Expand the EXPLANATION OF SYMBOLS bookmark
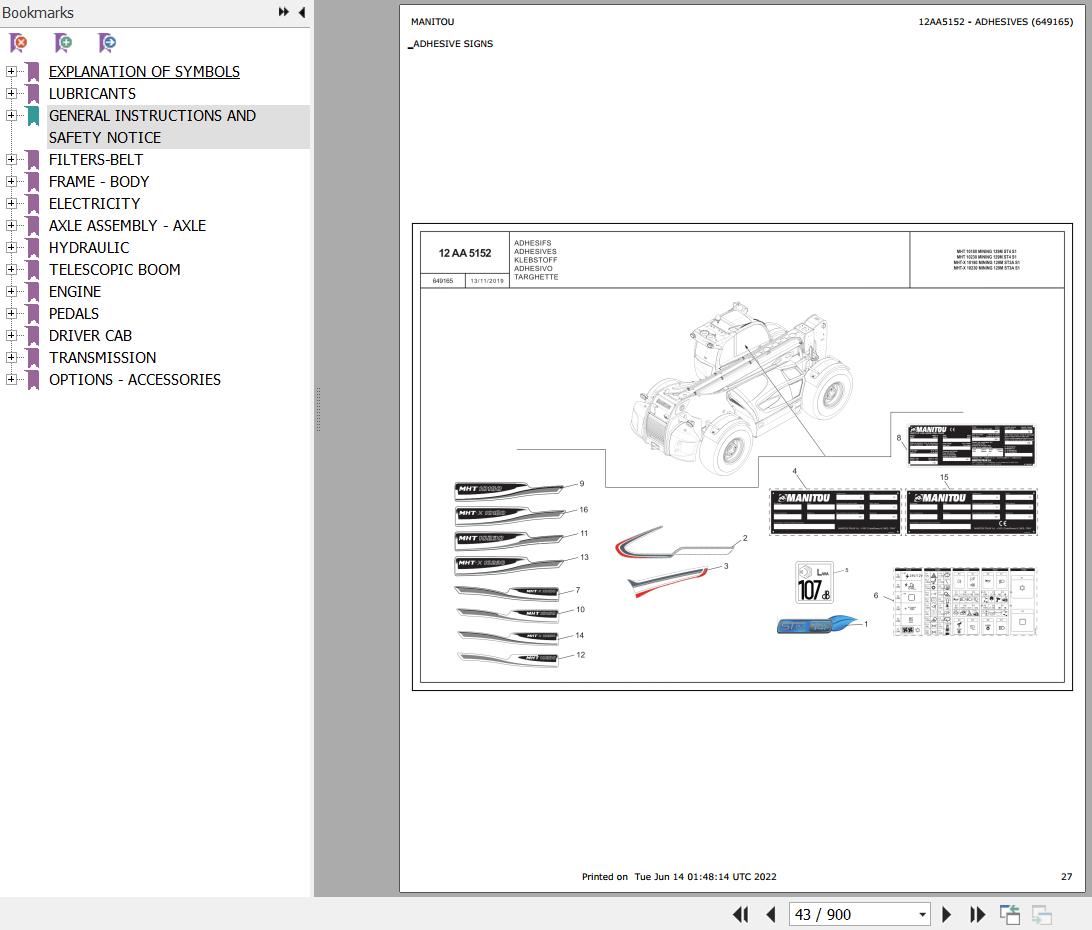Screen dimensions: 1092x930 pyautogui.click(x=10, y=71)
